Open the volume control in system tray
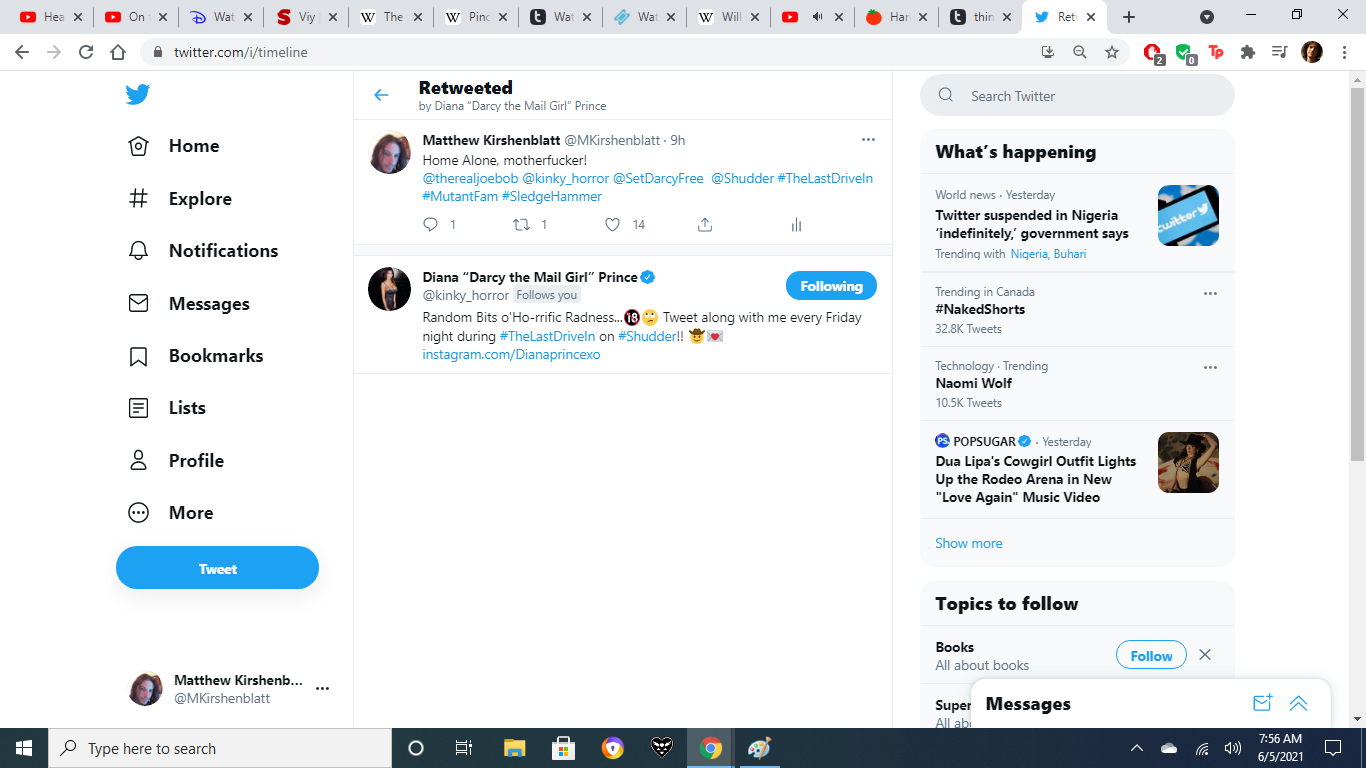 (x=1232, y=748)
